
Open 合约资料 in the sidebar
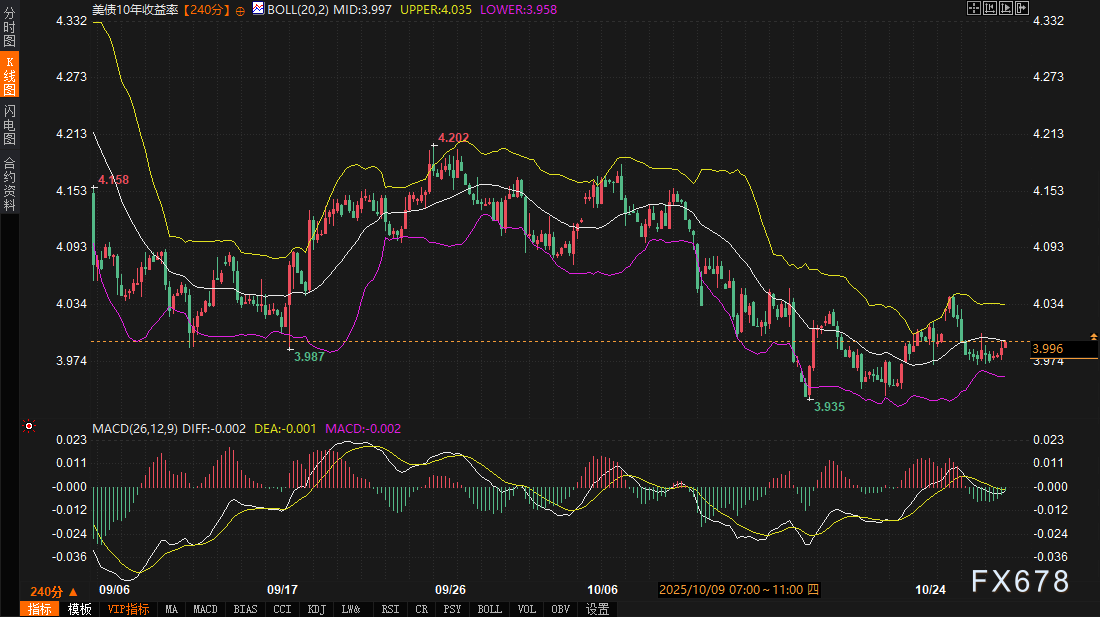[x=10, y=184]
